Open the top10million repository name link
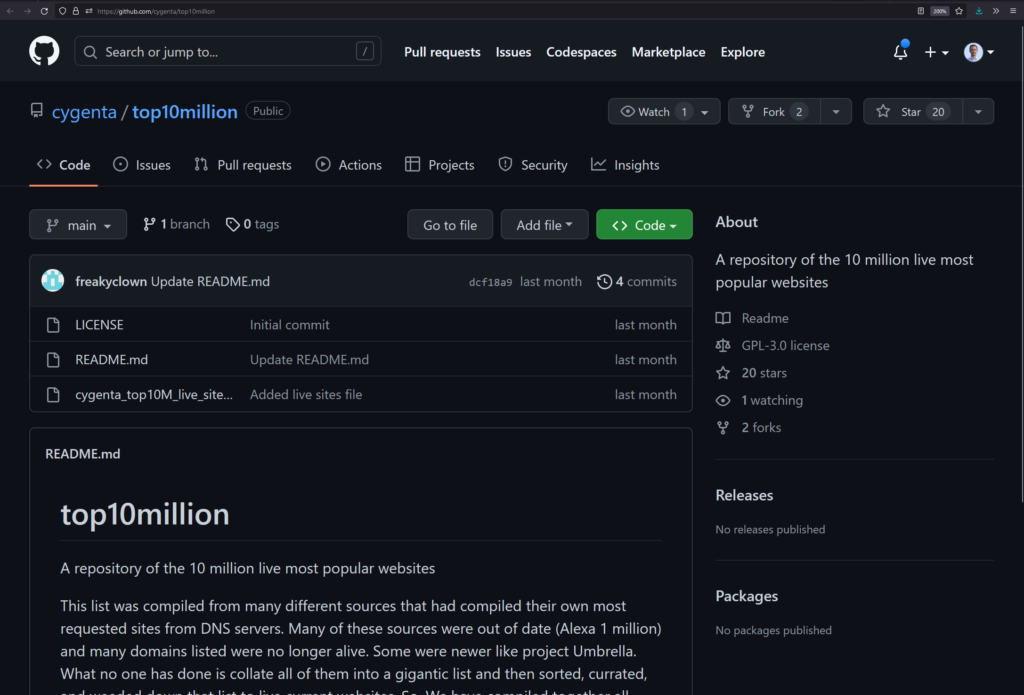 click(185, 112)
